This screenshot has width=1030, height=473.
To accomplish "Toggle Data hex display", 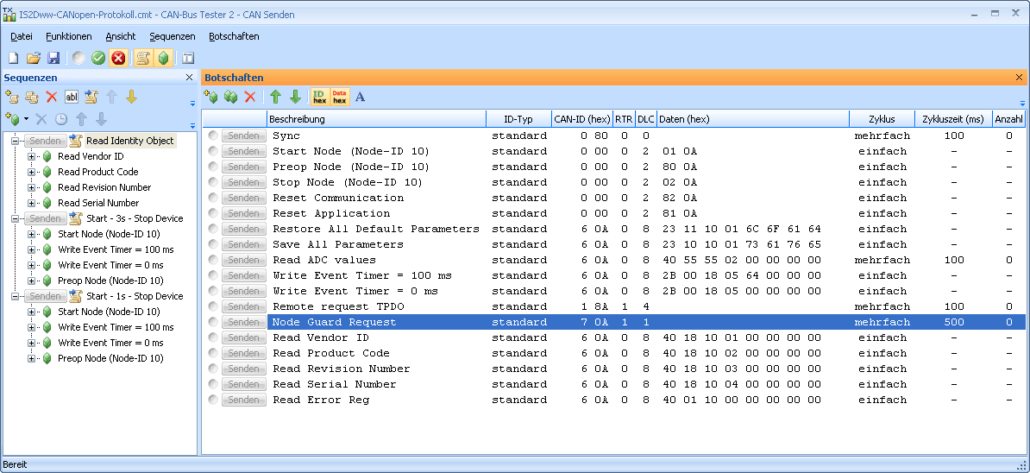I will [339, 97].
